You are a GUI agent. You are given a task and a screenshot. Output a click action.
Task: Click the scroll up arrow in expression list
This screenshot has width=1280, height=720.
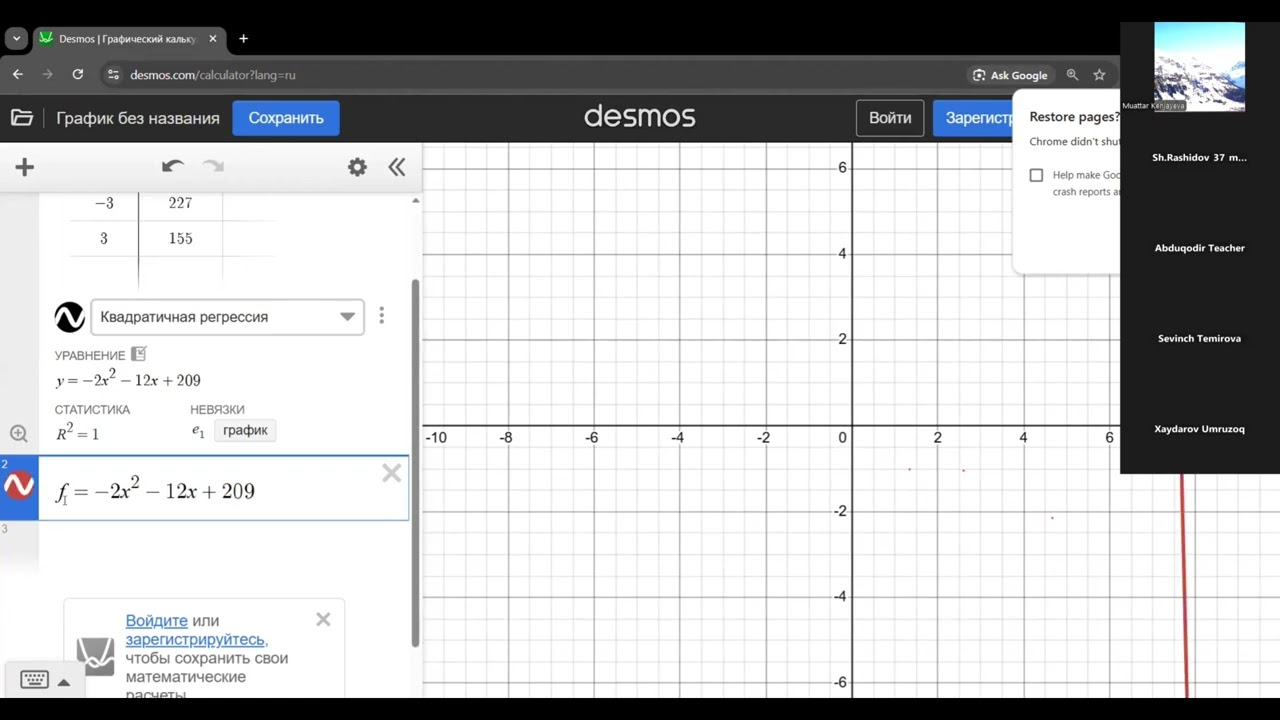pos(415,201)
